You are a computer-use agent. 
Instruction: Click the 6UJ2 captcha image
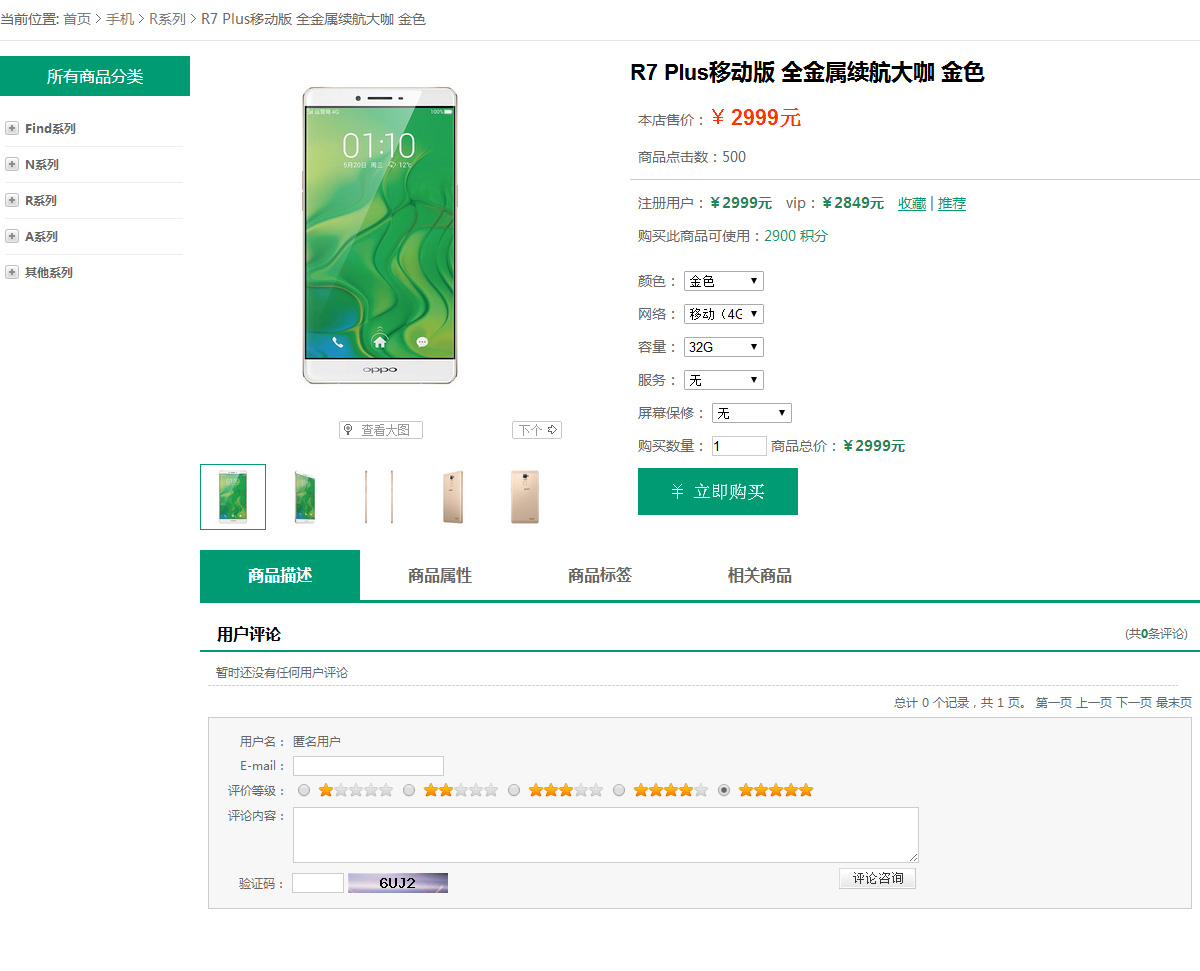pyautogui.click(x=398, y=883)
